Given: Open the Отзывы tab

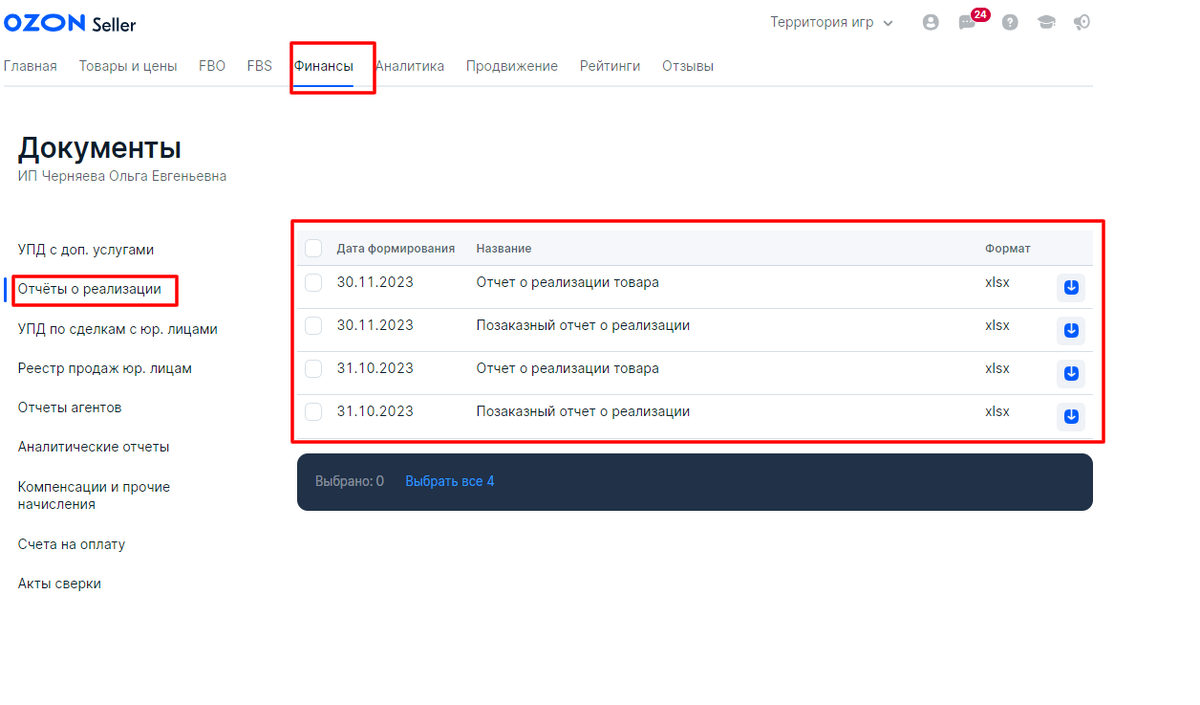Looking at the screenshot, I should point(688,66).
